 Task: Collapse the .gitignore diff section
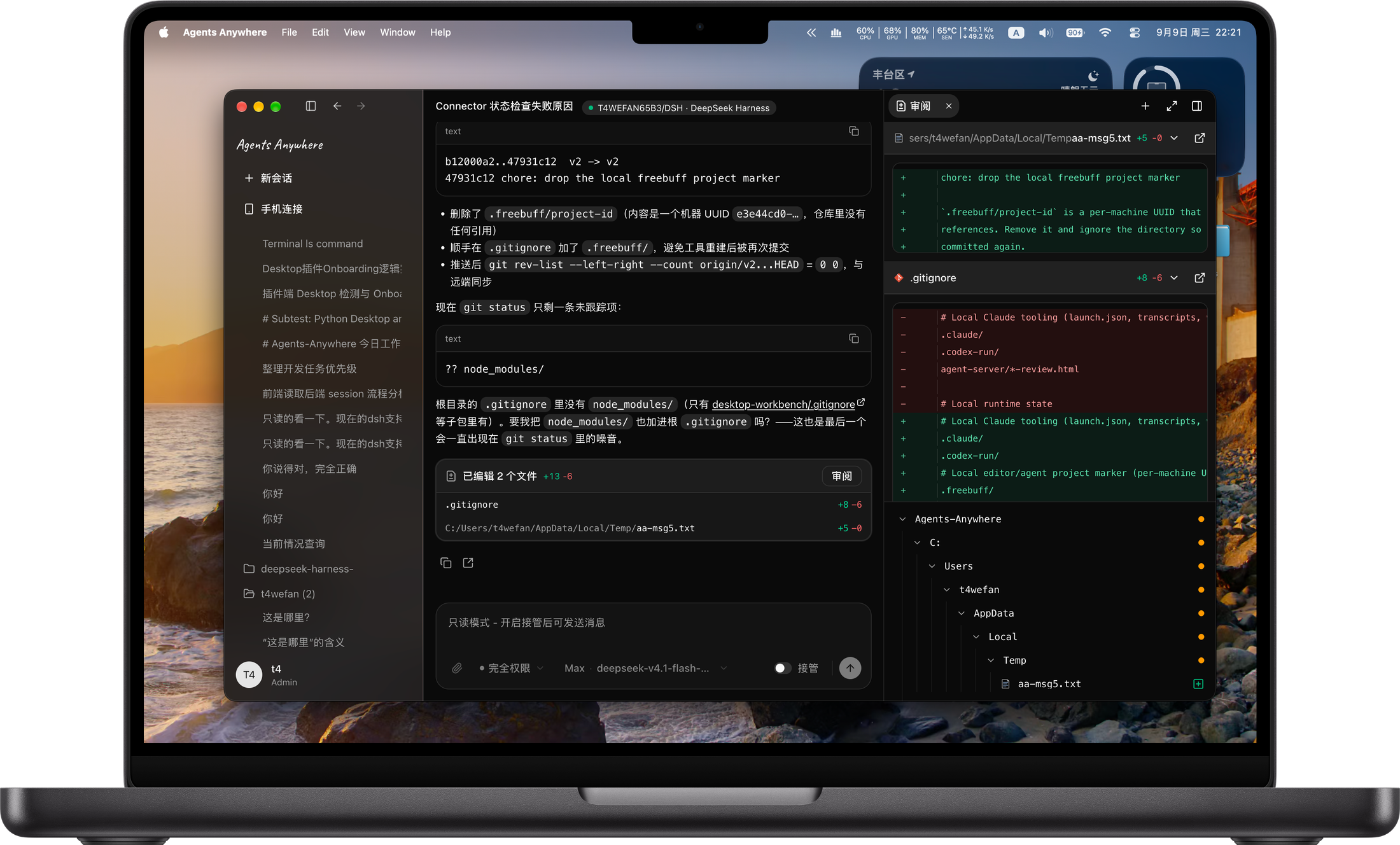(x=1174, y=278)
